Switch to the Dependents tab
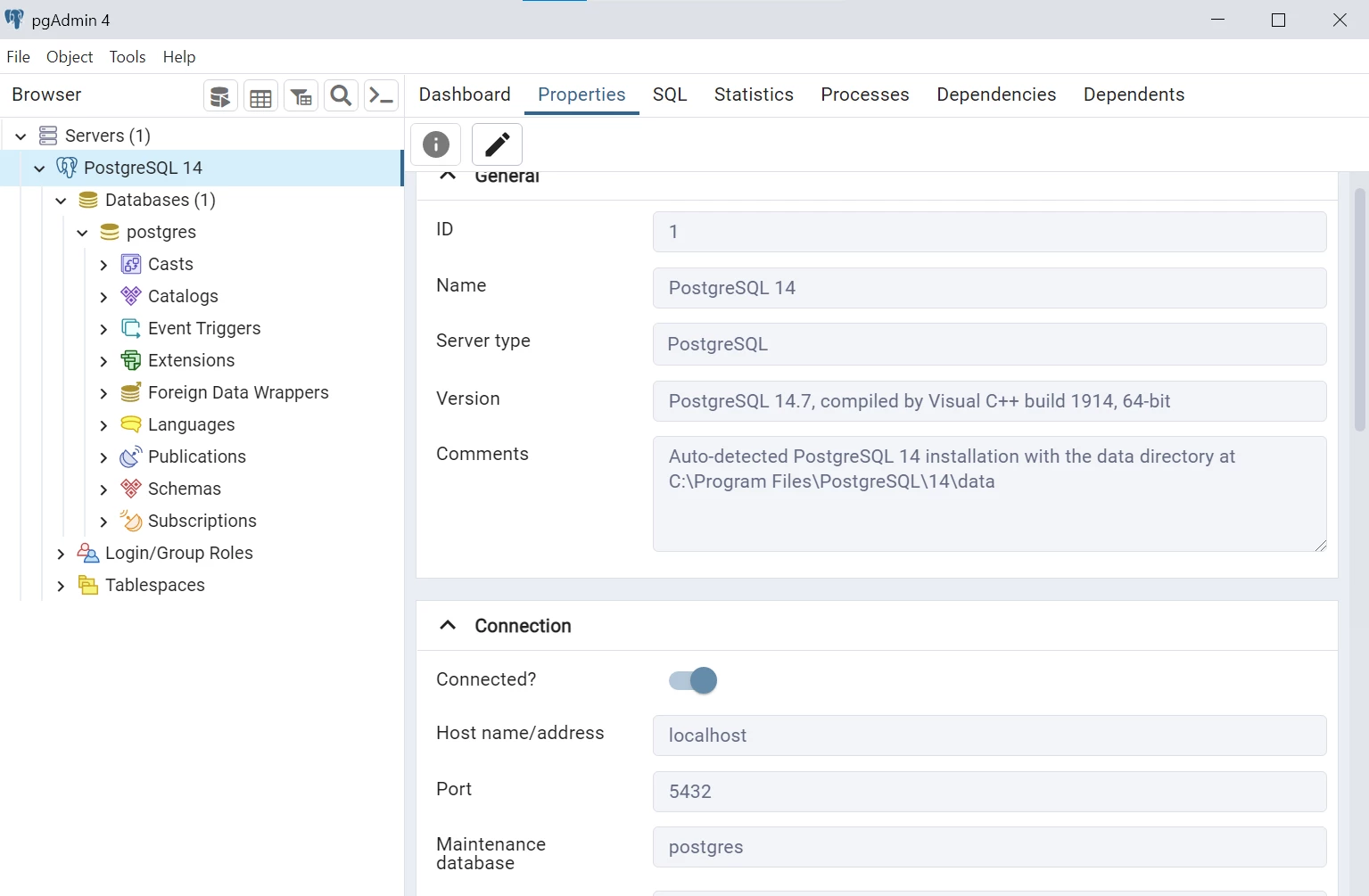 pos(1134,95)
